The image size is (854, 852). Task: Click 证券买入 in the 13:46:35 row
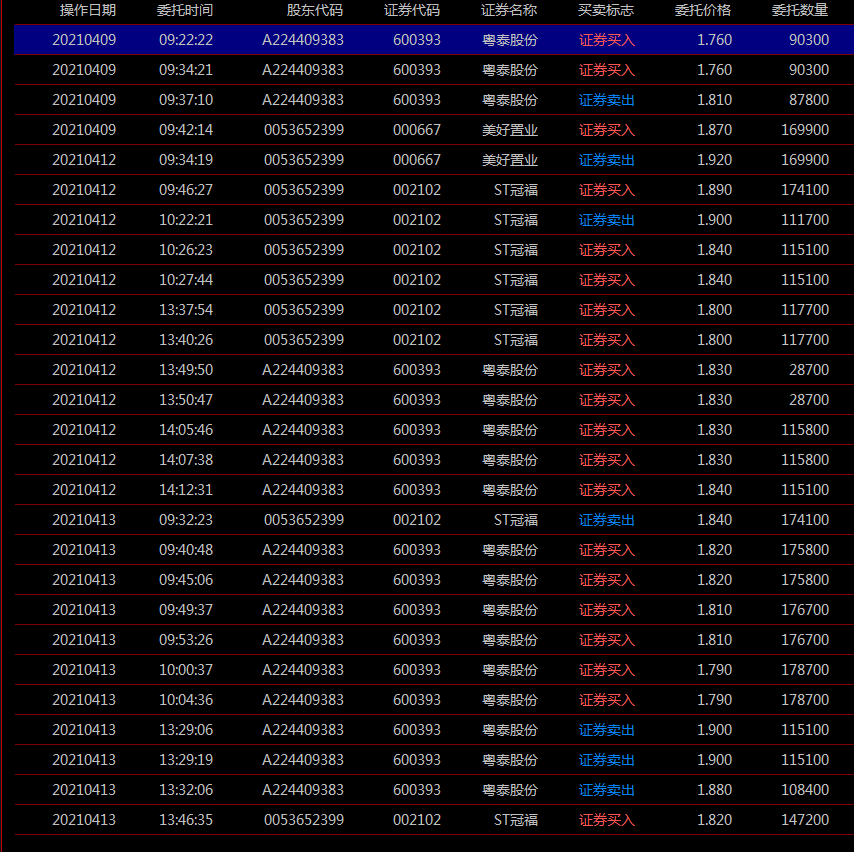click(607, 819)
